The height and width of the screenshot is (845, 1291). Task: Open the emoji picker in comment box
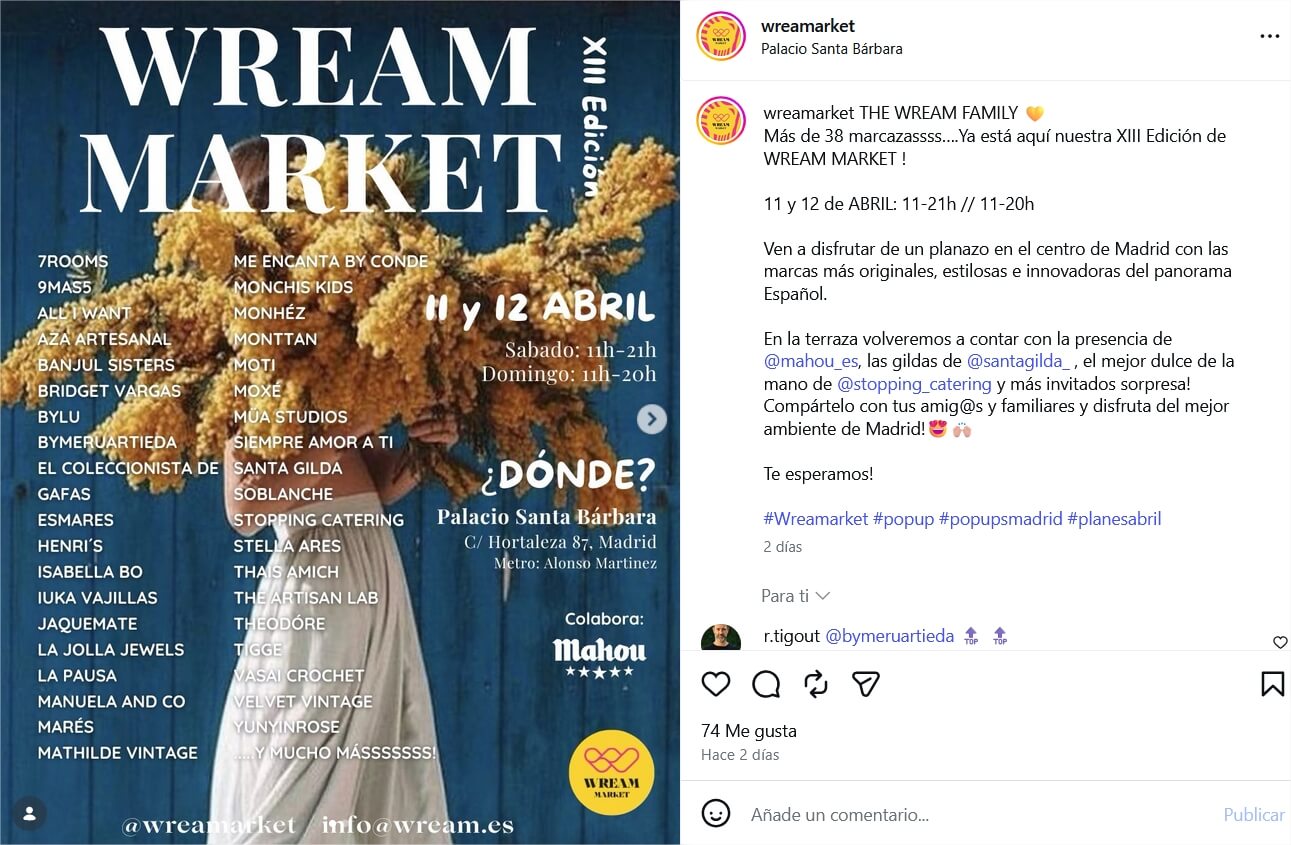716,813
